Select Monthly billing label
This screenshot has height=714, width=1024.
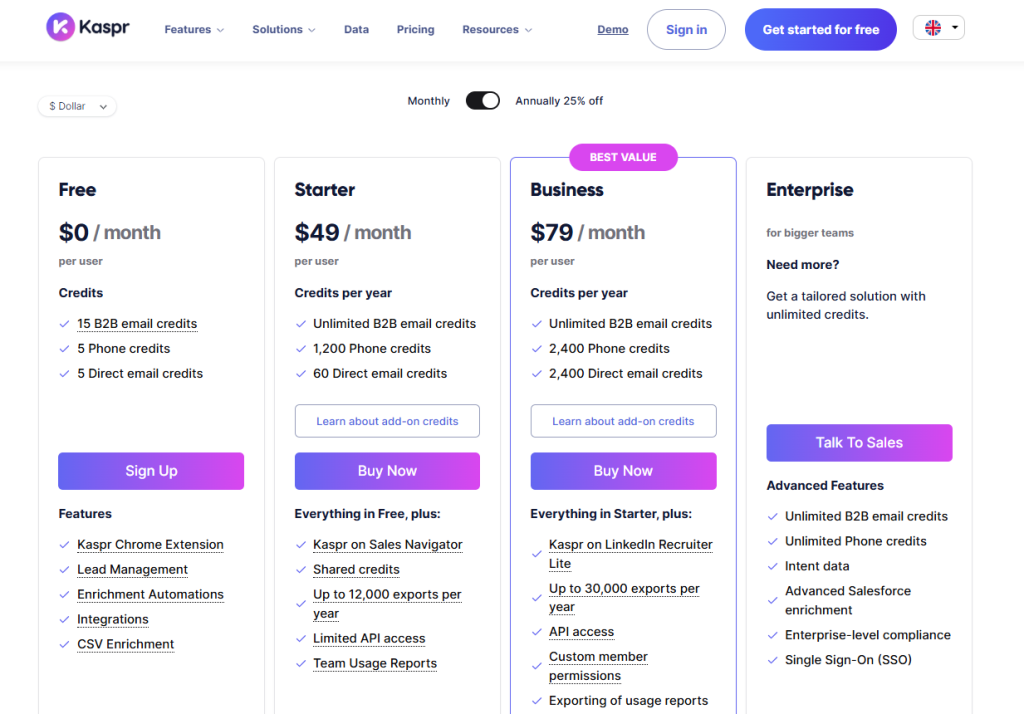pos(428,101)
